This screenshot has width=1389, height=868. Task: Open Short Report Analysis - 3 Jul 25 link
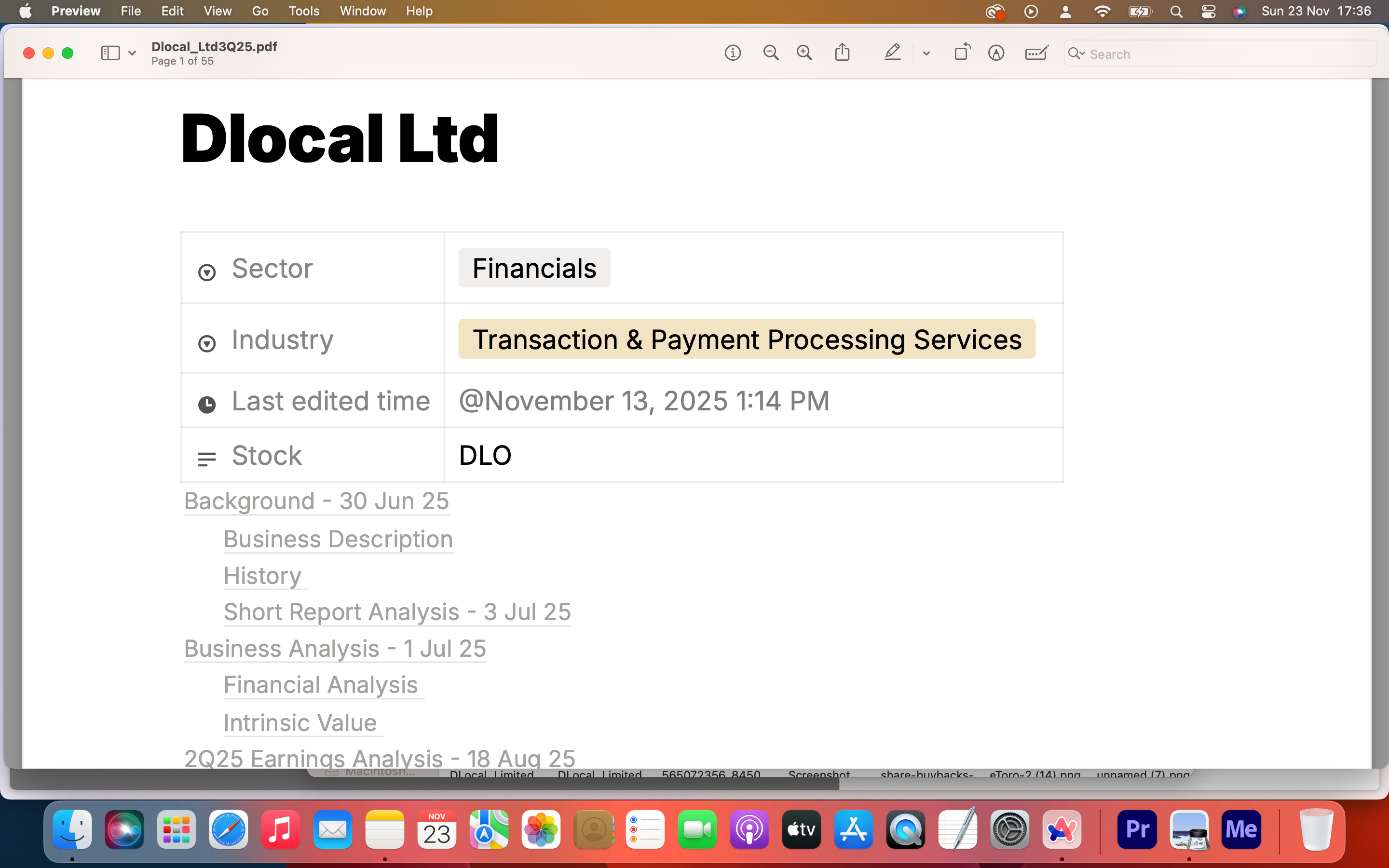pos(396,612)
